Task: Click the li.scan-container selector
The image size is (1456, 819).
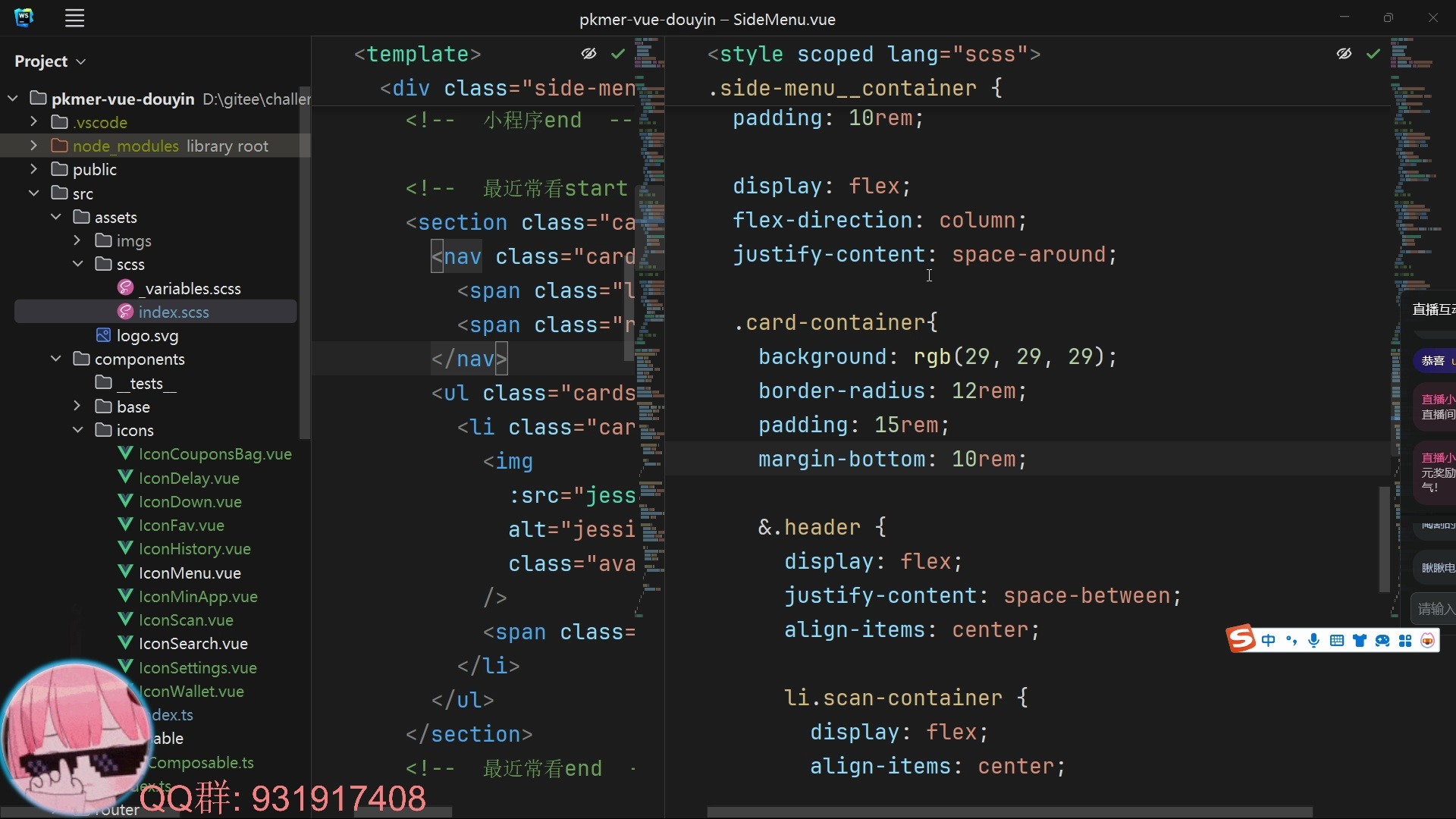Action: (x=893, y=698)
